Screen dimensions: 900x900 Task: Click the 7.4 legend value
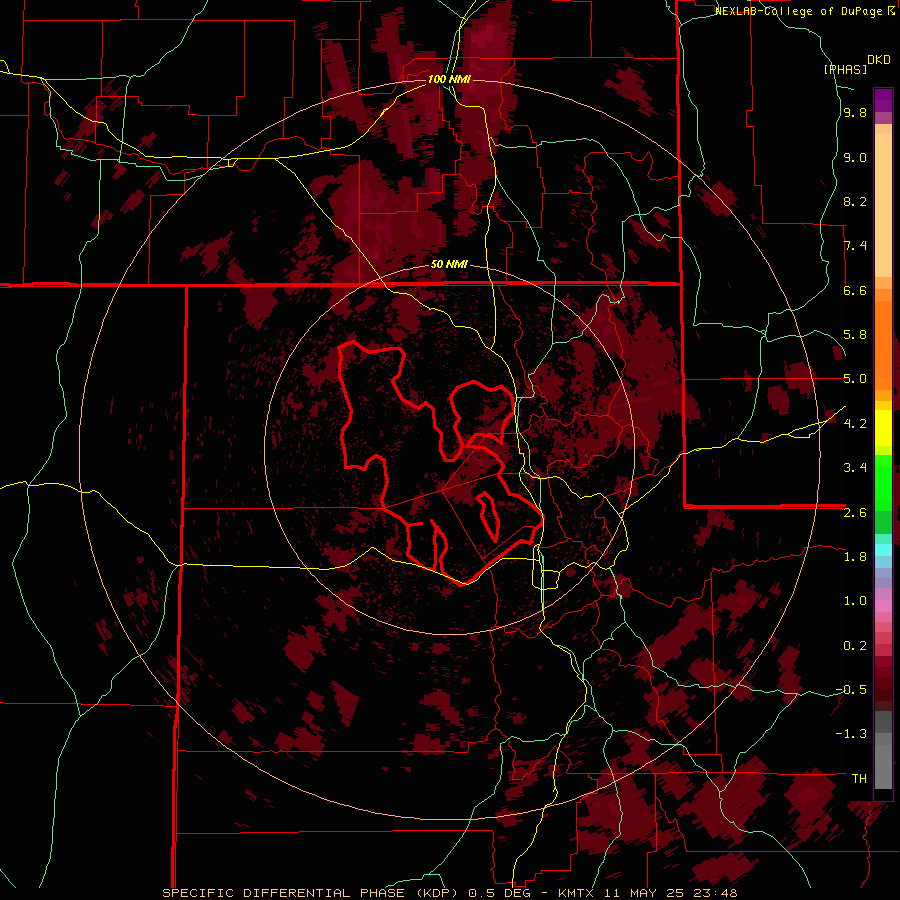(855, 246)
